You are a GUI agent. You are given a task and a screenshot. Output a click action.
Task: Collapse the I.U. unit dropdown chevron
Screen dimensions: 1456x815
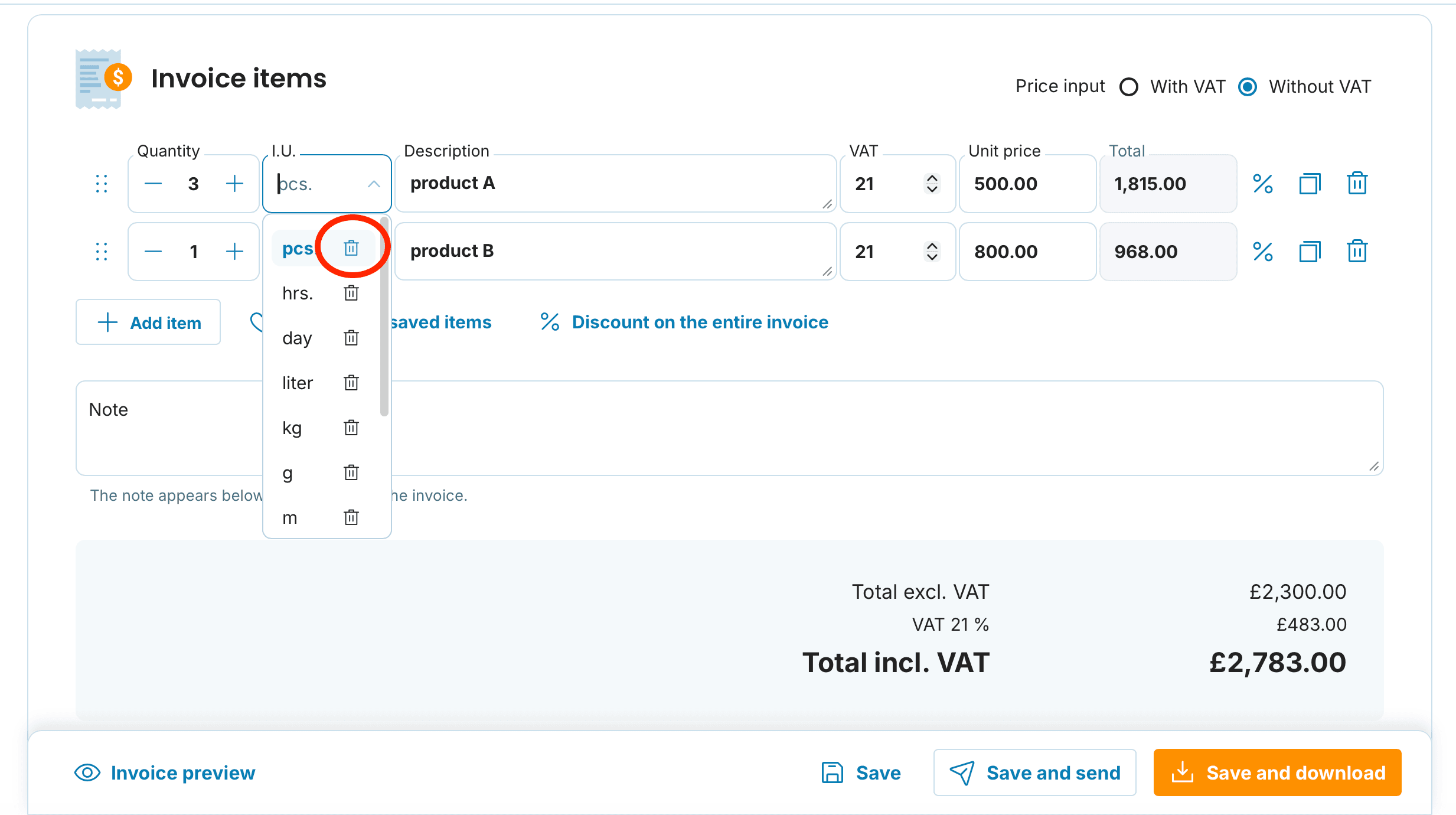point(374,184)
